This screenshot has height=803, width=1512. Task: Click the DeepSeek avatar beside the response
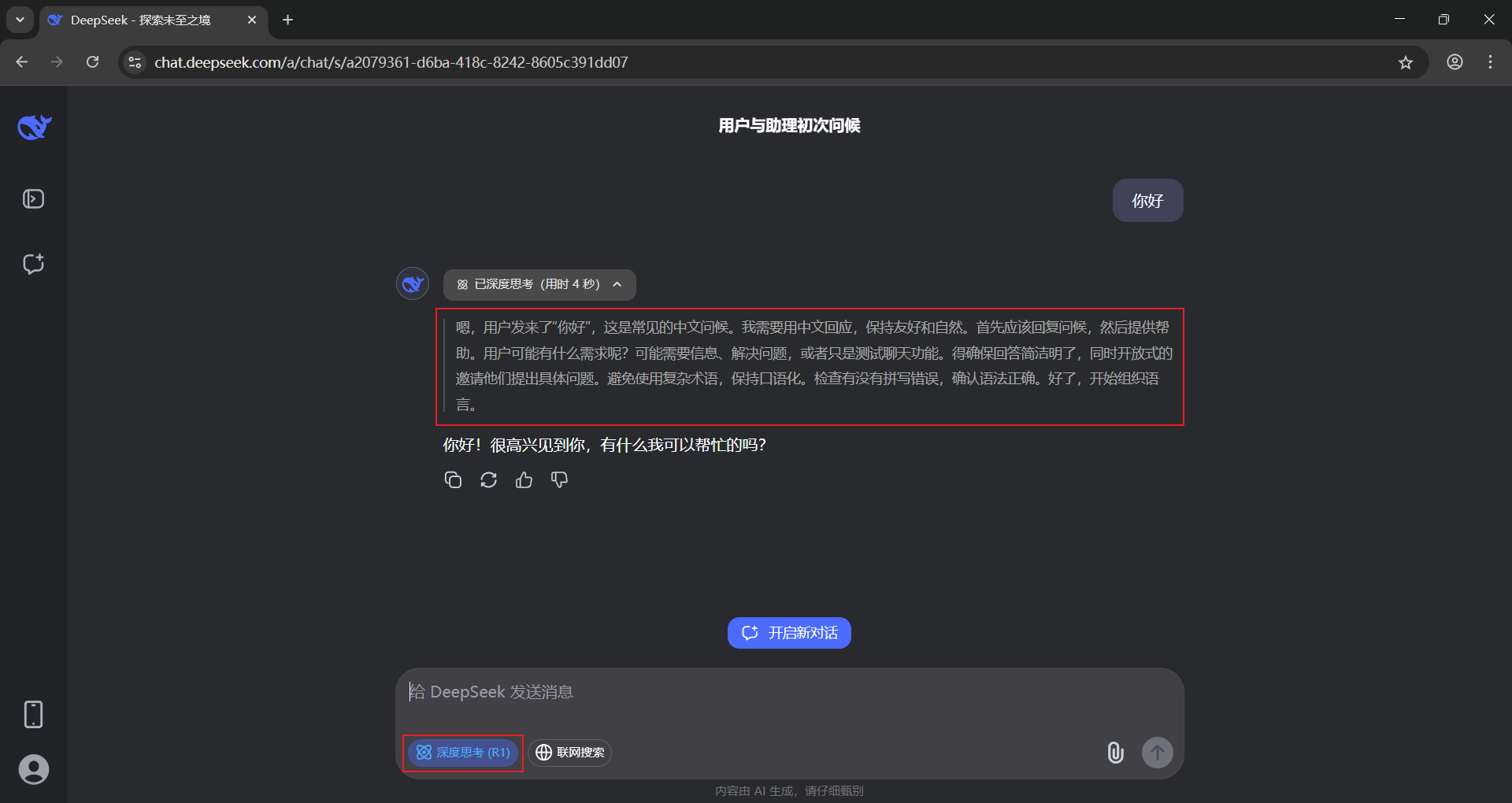[413, 284]
